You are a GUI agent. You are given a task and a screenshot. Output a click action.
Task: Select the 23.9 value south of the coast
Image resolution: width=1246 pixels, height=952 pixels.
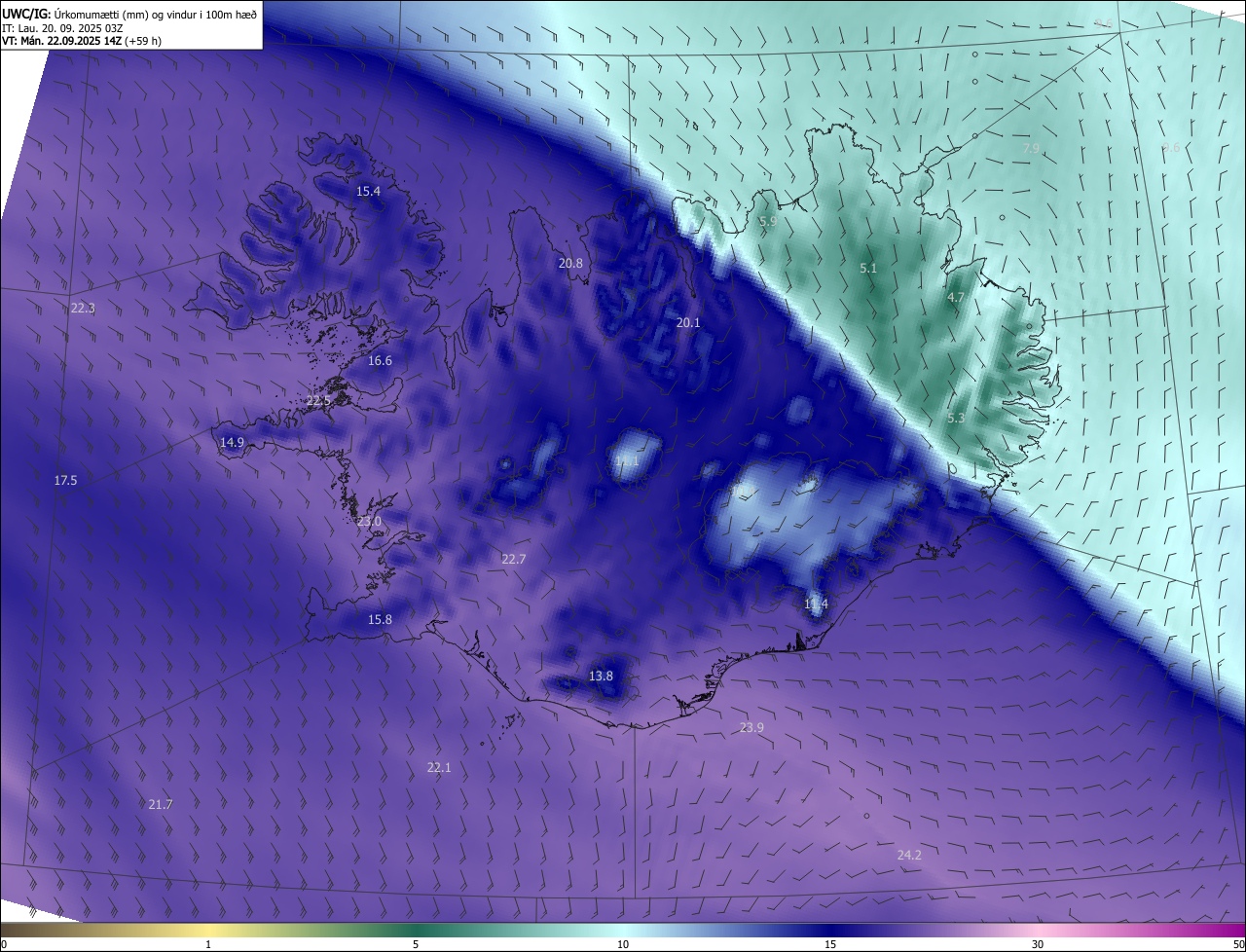pyautogui.click(x=751, y=728)
